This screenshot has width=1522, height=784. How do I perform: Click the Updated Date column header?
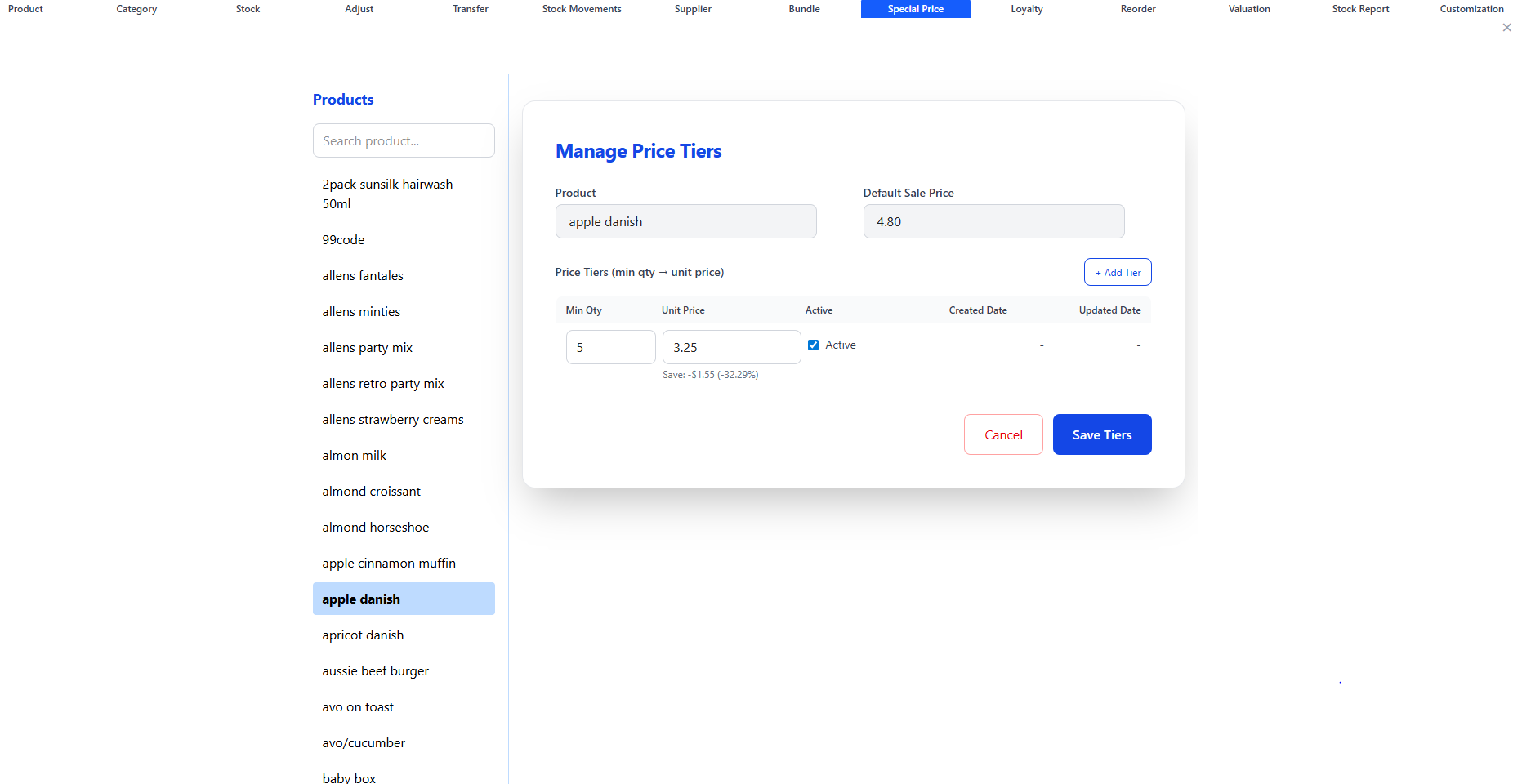tap(1109, 310)
